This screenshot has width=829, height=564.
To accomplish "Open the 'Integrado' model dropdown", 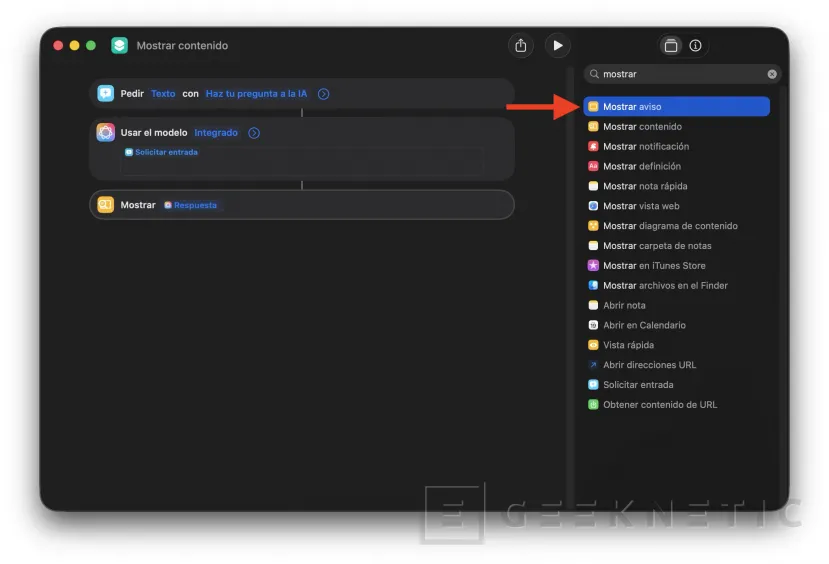I will point(216,133).
